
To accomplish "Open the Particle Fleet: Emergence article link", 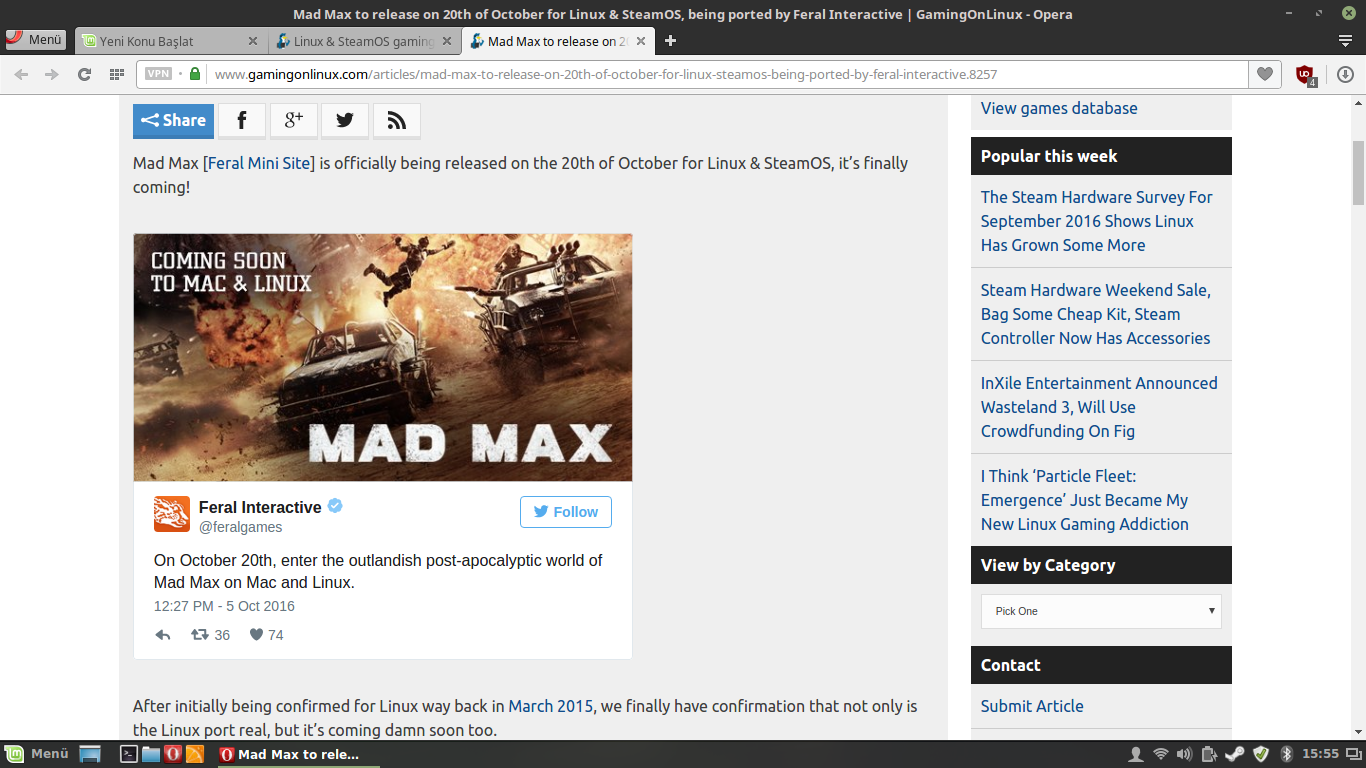I will pos(1085,500).
